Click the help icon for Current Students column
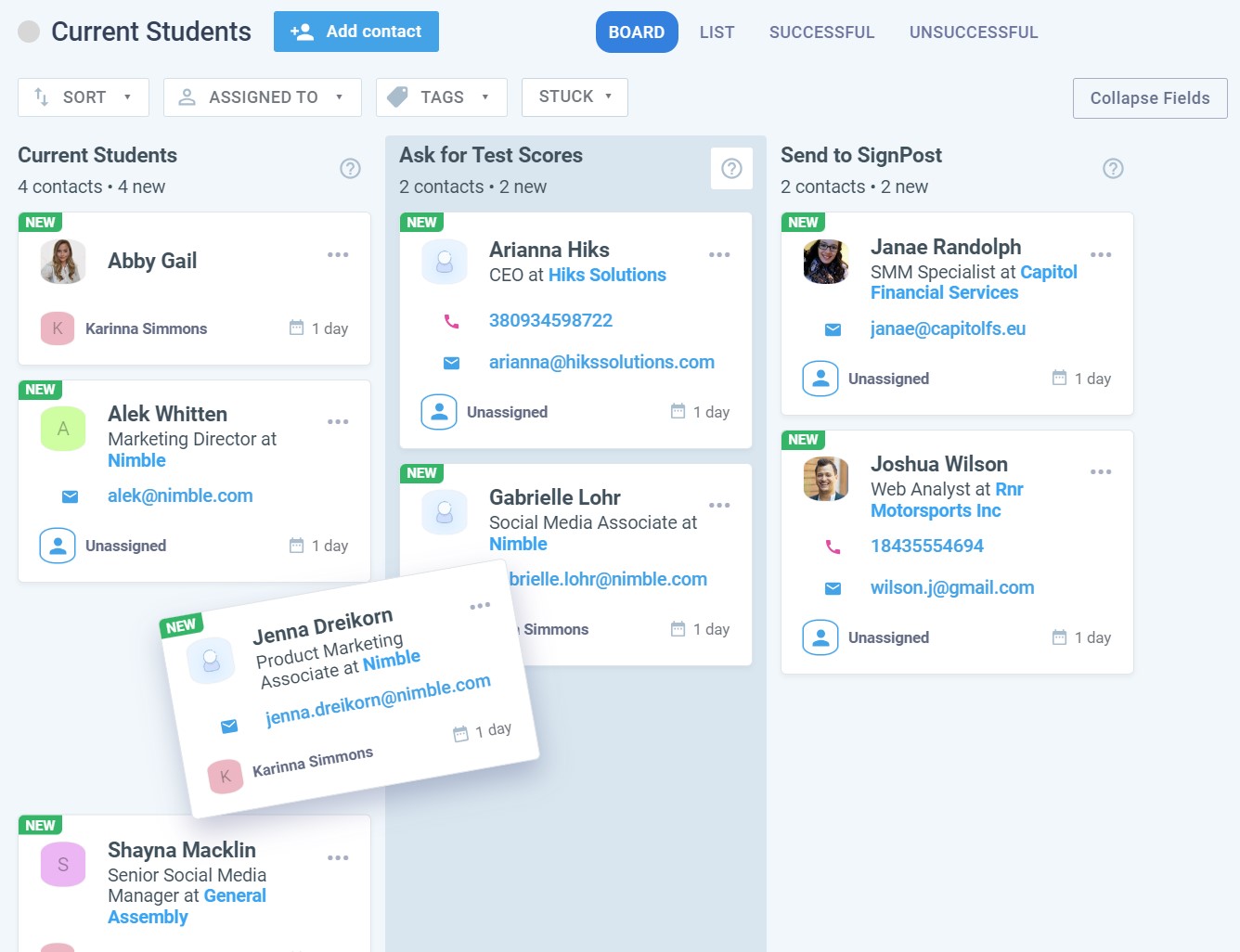Image resolution: width=1240 pixels, height=952 pixels. click(350, 168)
